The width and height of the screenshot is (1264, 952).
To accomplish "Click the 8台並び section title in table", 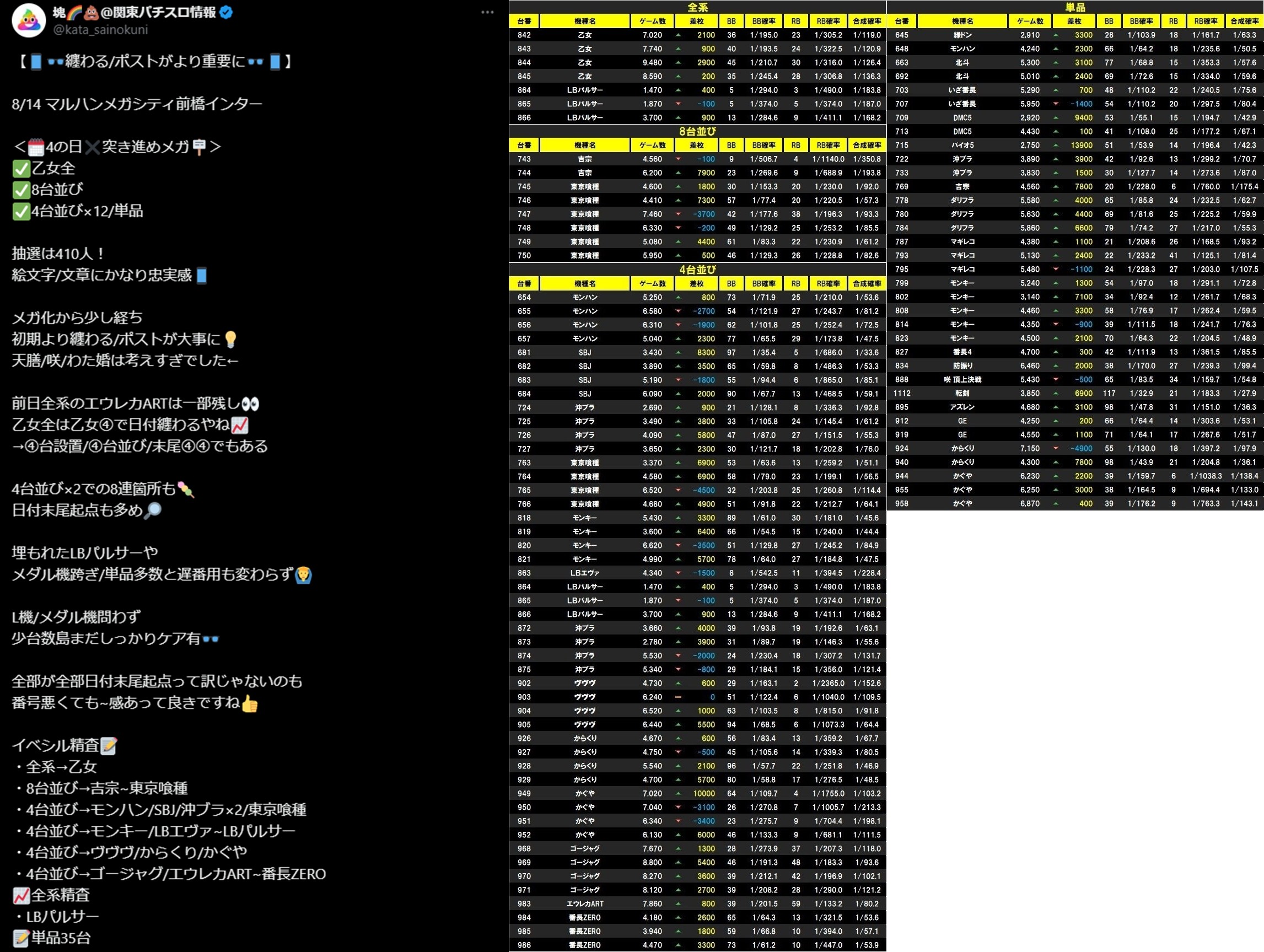I will (x=697, y=131).
